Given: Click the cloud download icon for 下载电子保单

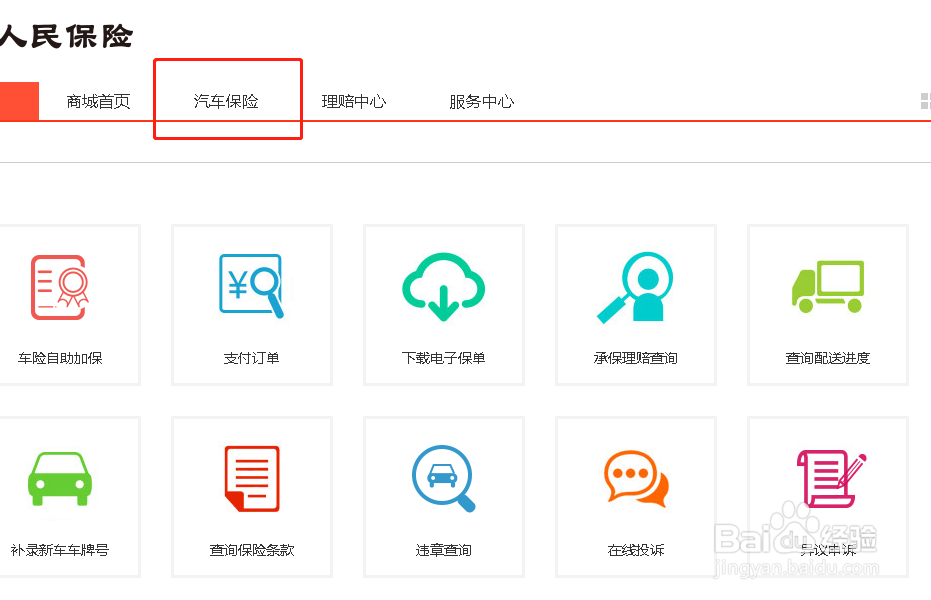Looking at the screenshot, I should (x=444, y=287).
